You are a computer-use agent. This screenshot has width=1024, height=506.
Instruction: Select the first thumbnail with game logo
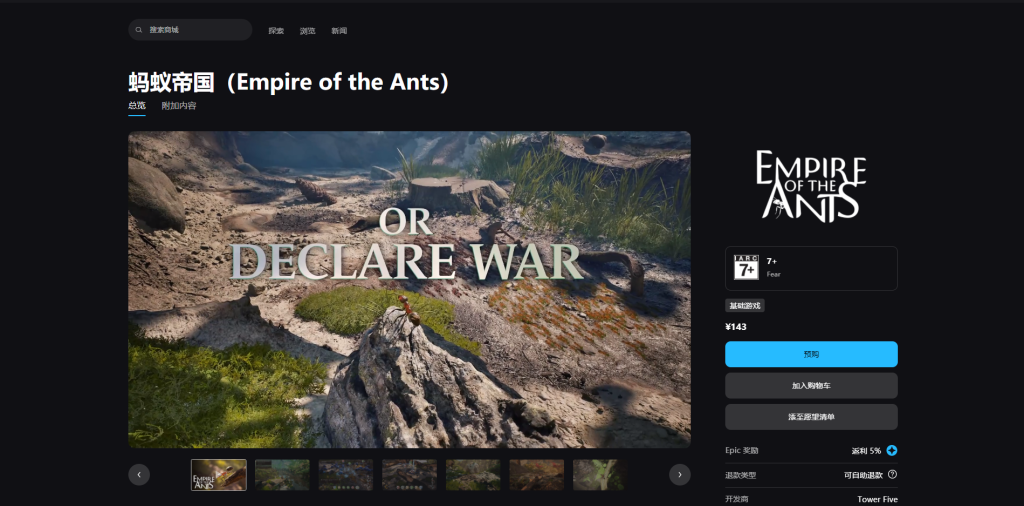coord(219,475)
